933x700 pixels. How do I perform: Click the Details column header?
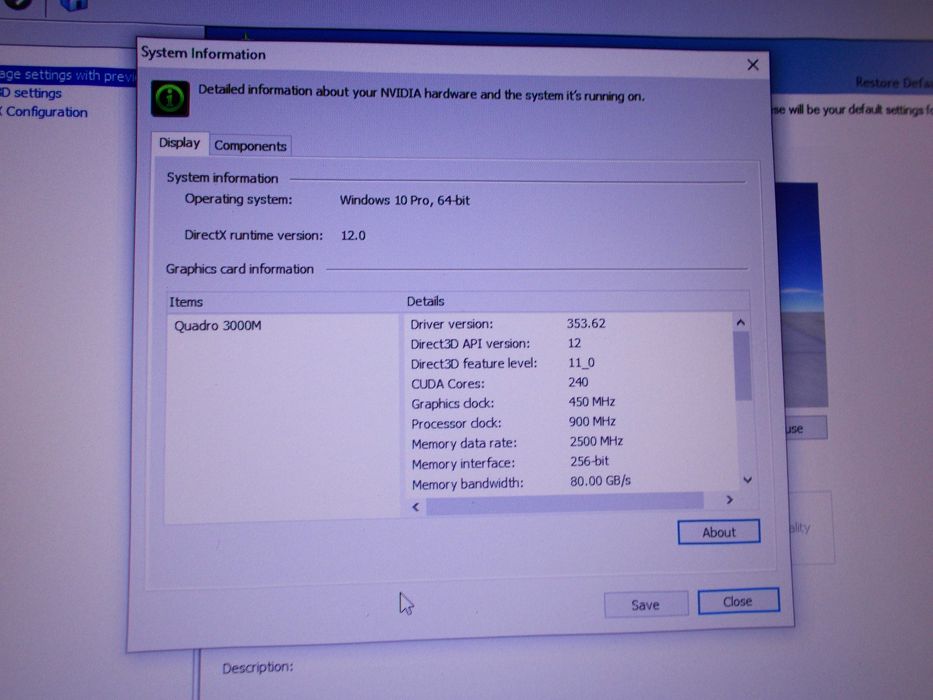(576, 301)
